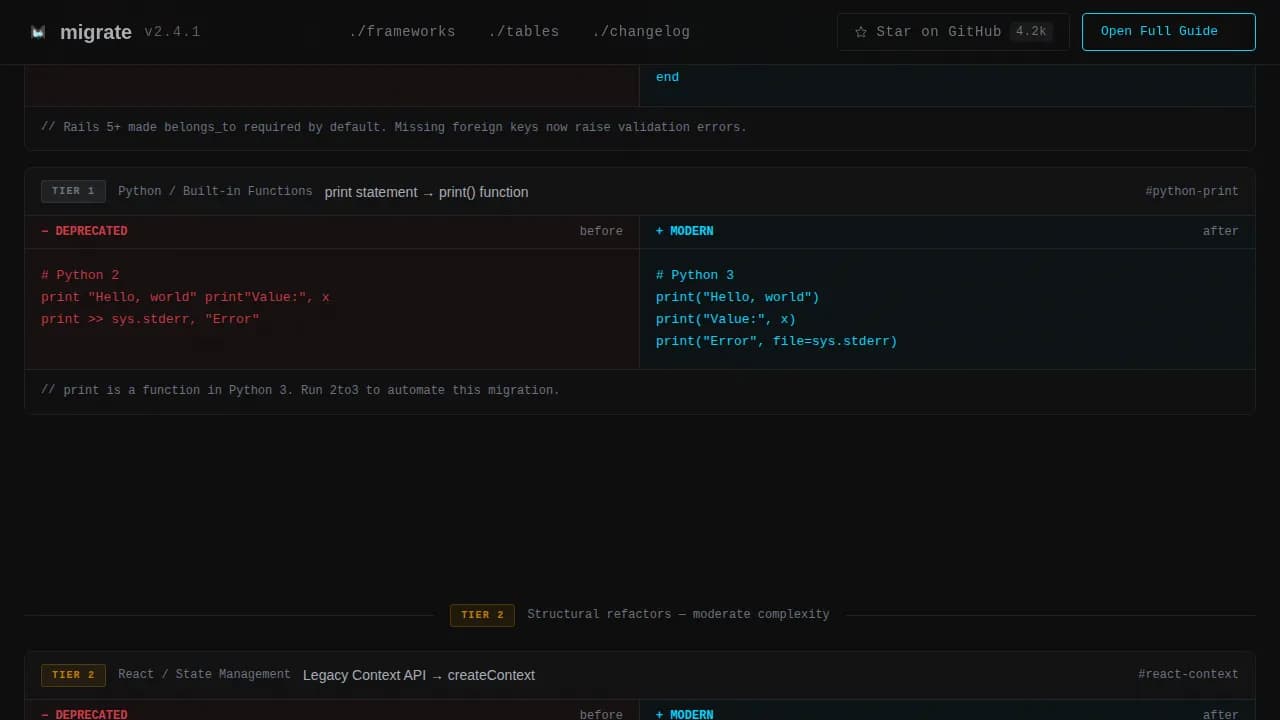Viewport: 1280px width, 720px height.
Task: Open the ./changelog nav link
Action: (641, 32)
